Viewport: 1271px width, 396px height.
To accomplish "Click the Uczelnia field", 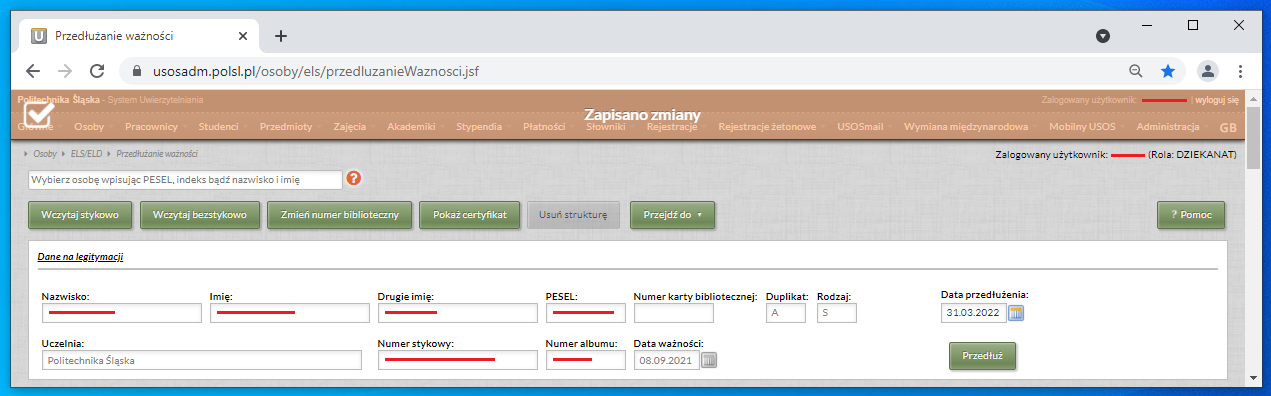I will pyautogui.click(x=202, y=360).
